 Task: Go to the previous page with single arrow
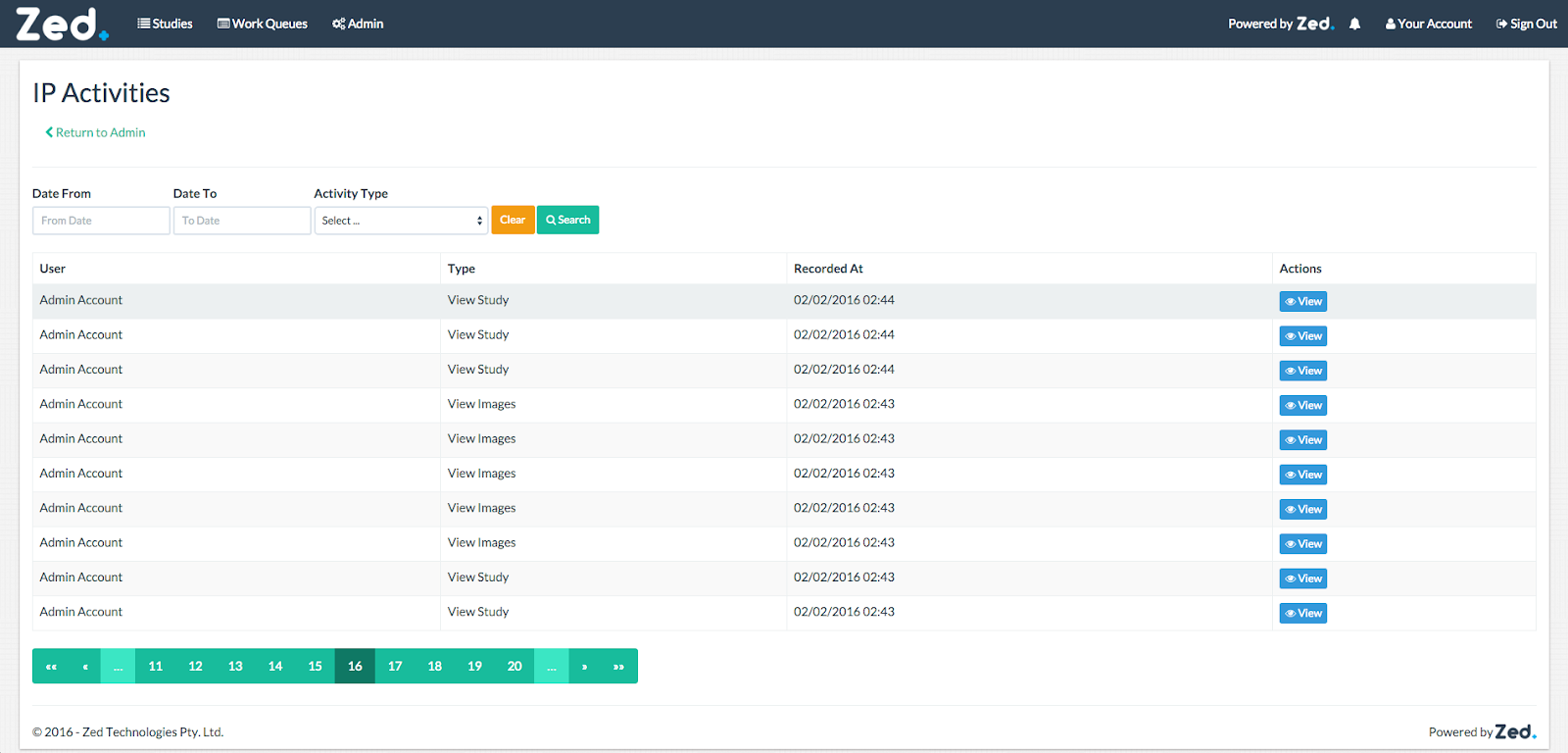[x=85, y=666]
